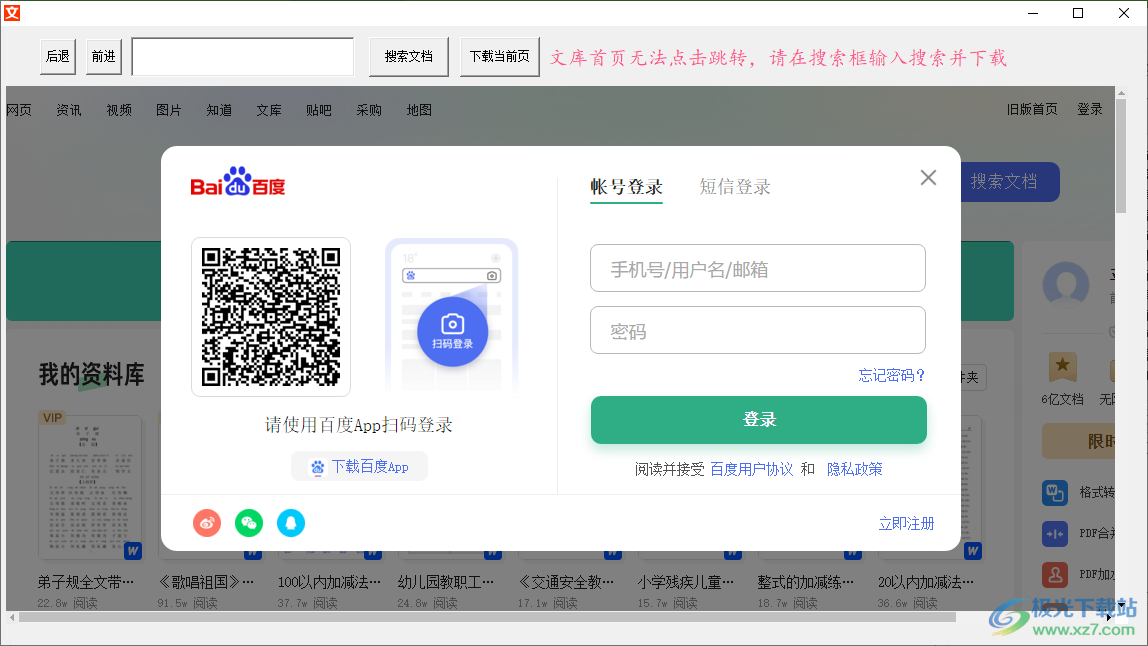This screenshot has width=1148, height=646.
Task: Click the 前进 forward button
Action: point(103,56)
